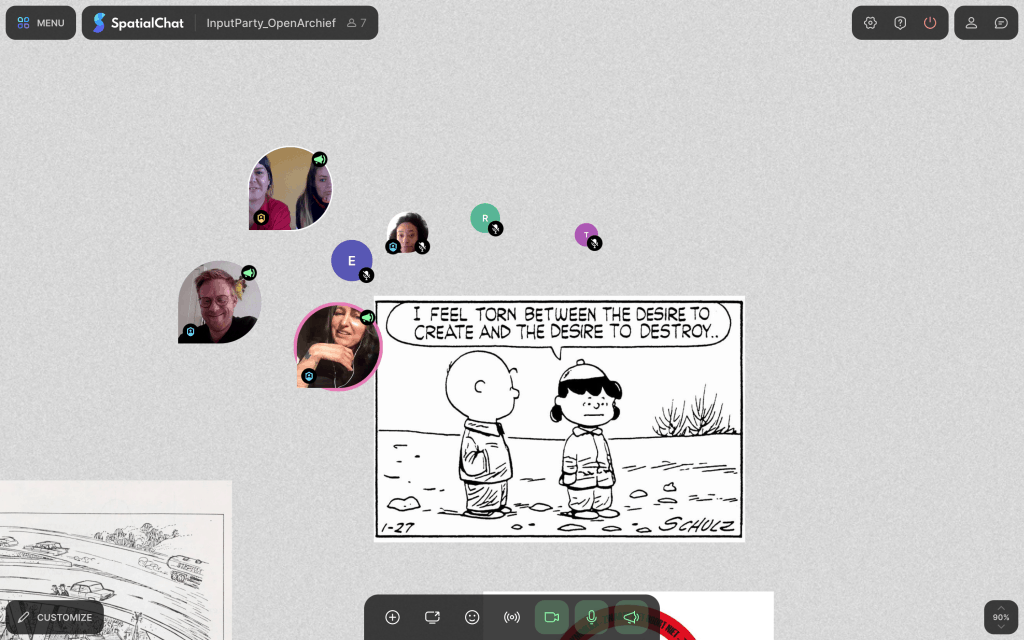1024x640 pixels.
Task: Click muted mic badge on E avatar
Action: click(x=366, y=276)
